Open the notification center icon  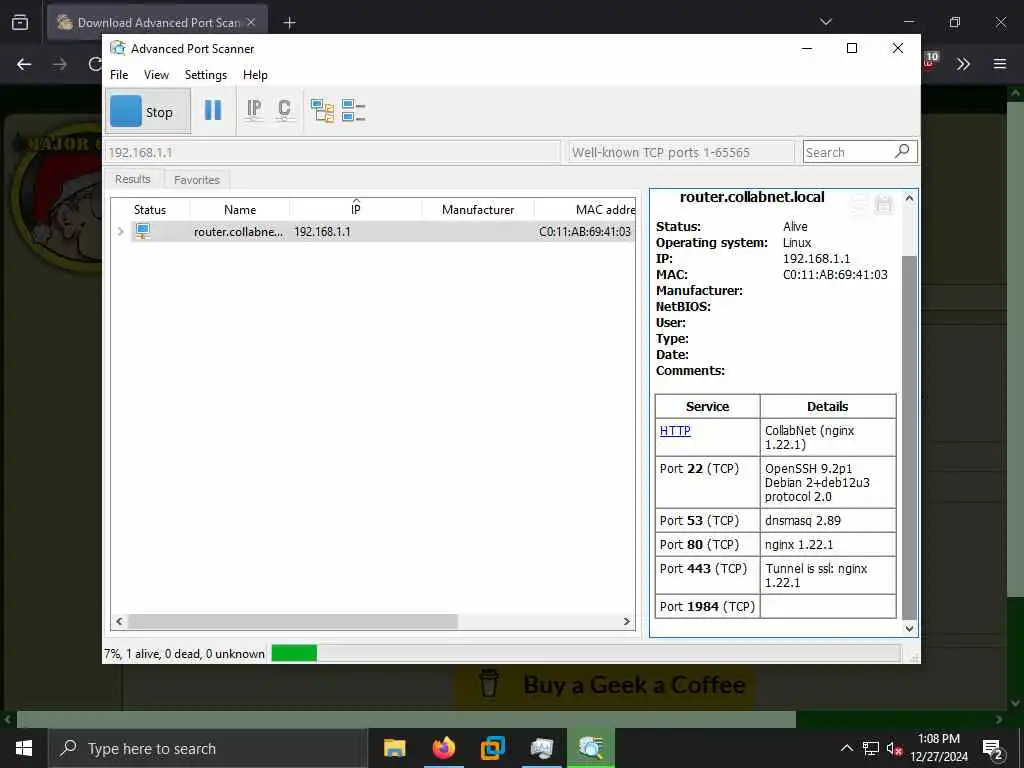point(993,748)
